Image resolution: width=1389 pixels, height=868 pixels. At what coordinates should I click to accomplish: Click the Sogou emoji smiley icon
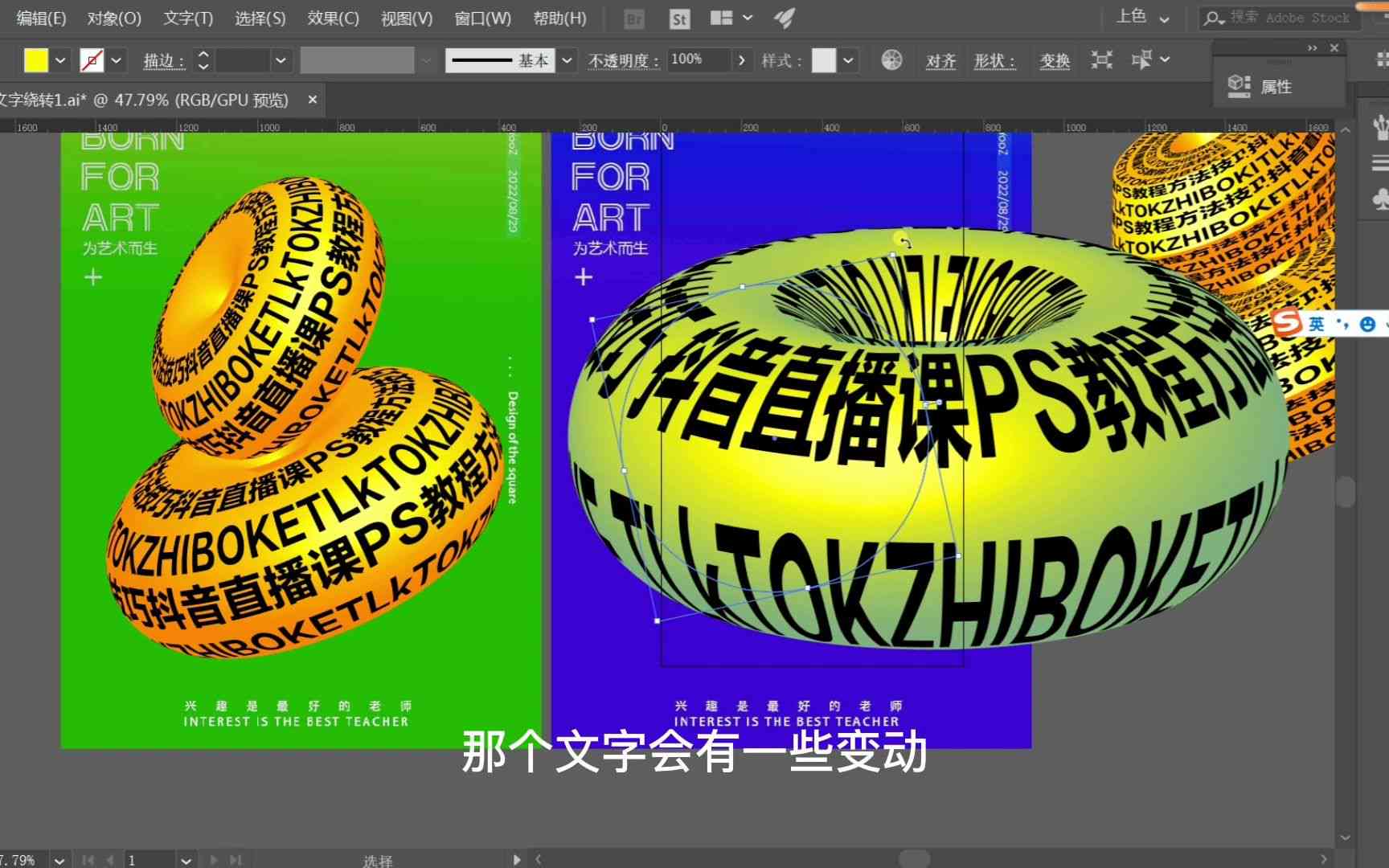point(1367,324)
